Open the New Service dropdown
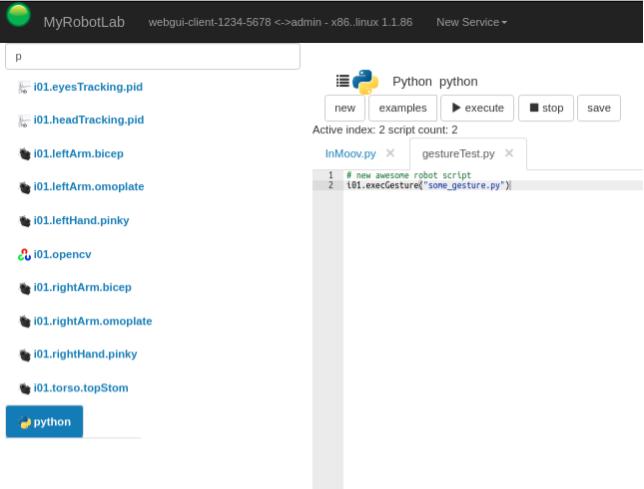Viewport: 644px width, 489px height. [472, 22]
